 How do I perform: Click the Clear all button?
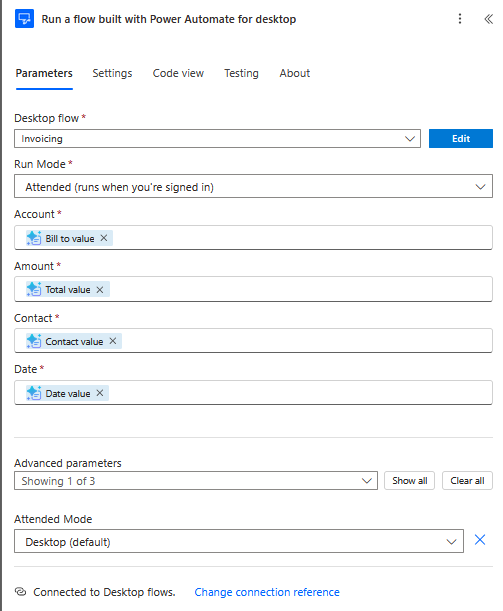467,481
